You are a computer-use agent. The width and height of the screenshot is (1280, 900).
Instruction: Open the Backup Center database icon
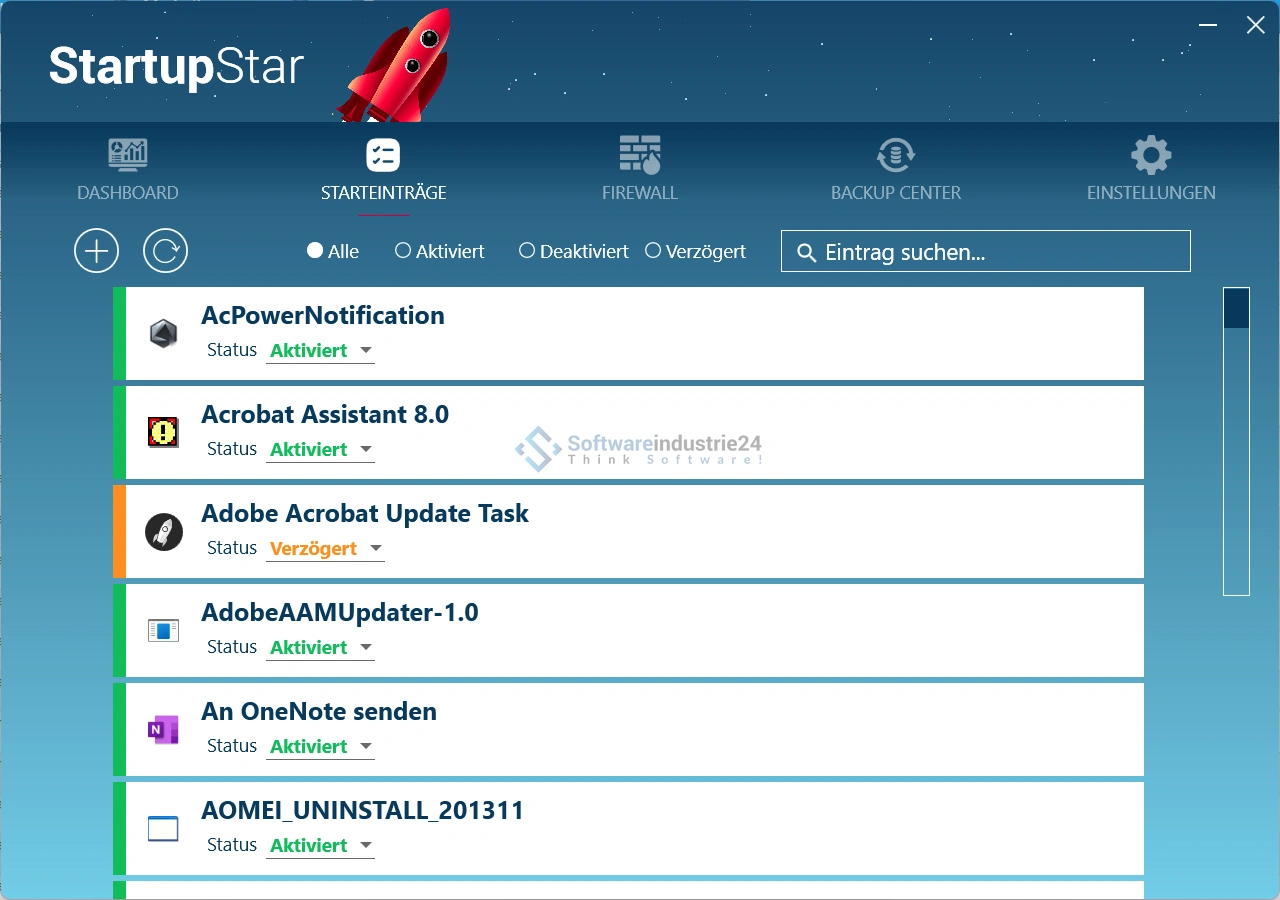[x=895, y=155]
